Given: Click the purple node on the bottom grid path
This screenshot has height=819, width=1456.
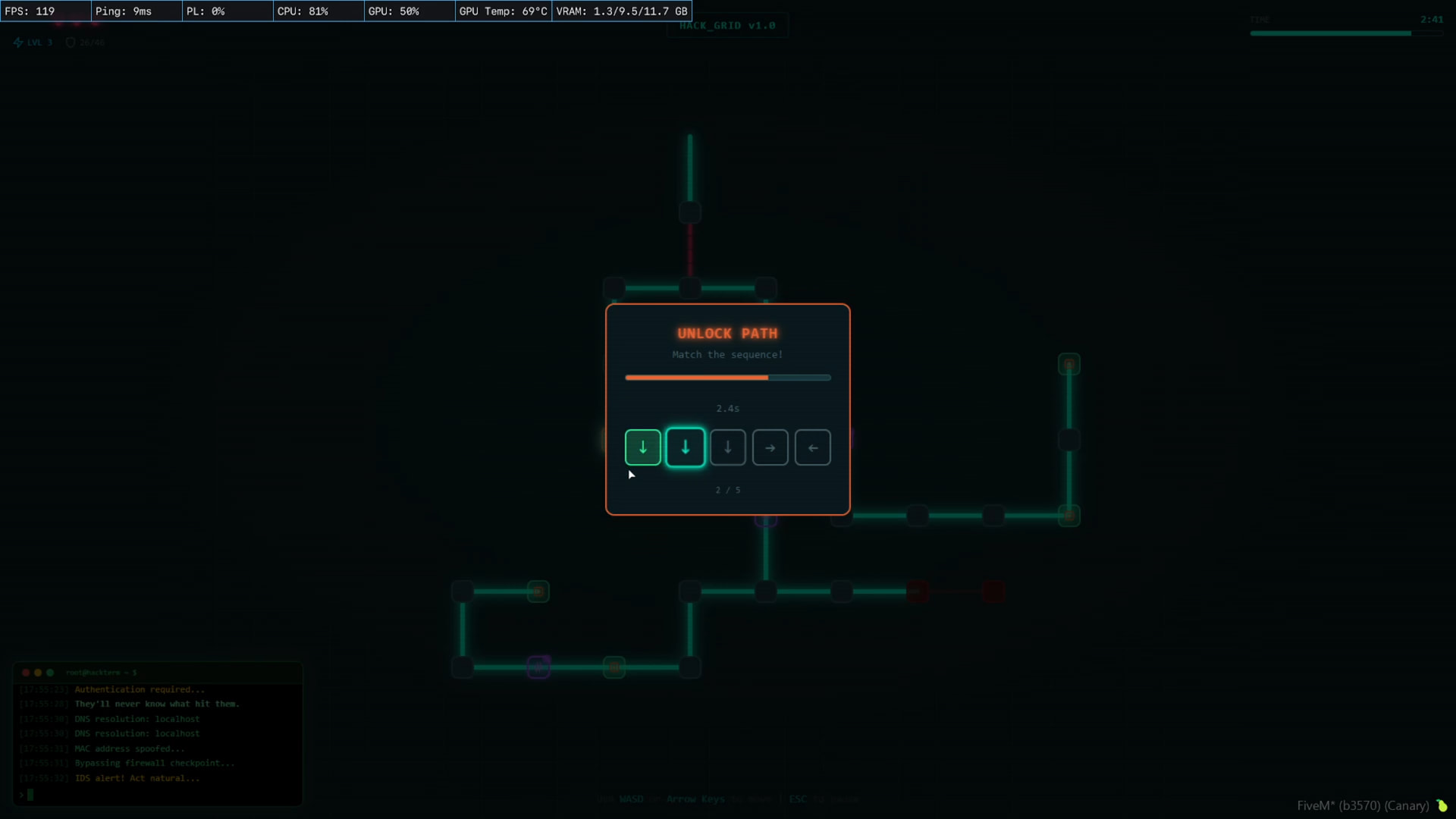Looking at the screenshot, I should pos(538,667).
